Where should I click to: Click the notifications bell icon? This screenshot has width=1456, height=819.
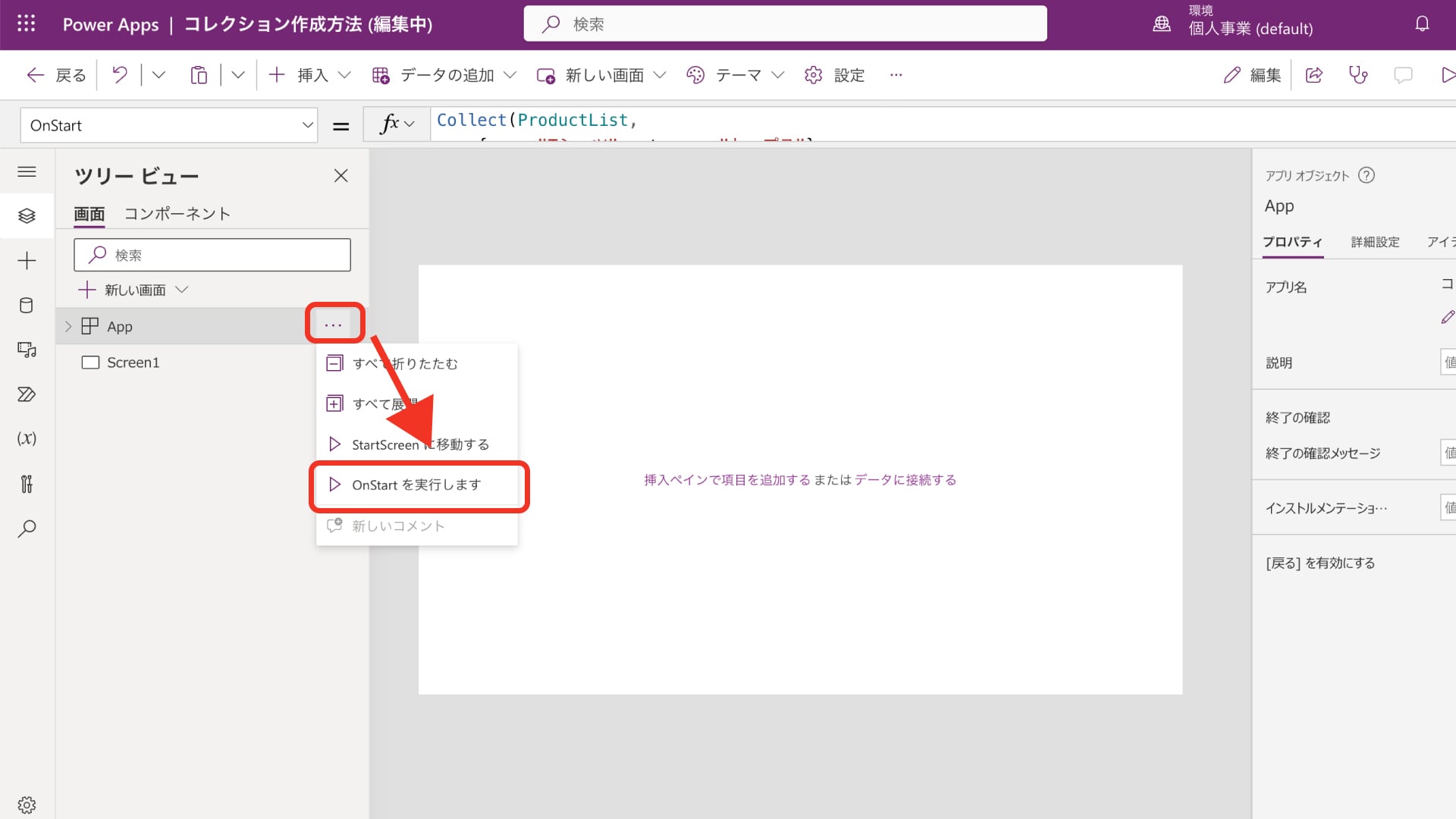point(1423,24)
